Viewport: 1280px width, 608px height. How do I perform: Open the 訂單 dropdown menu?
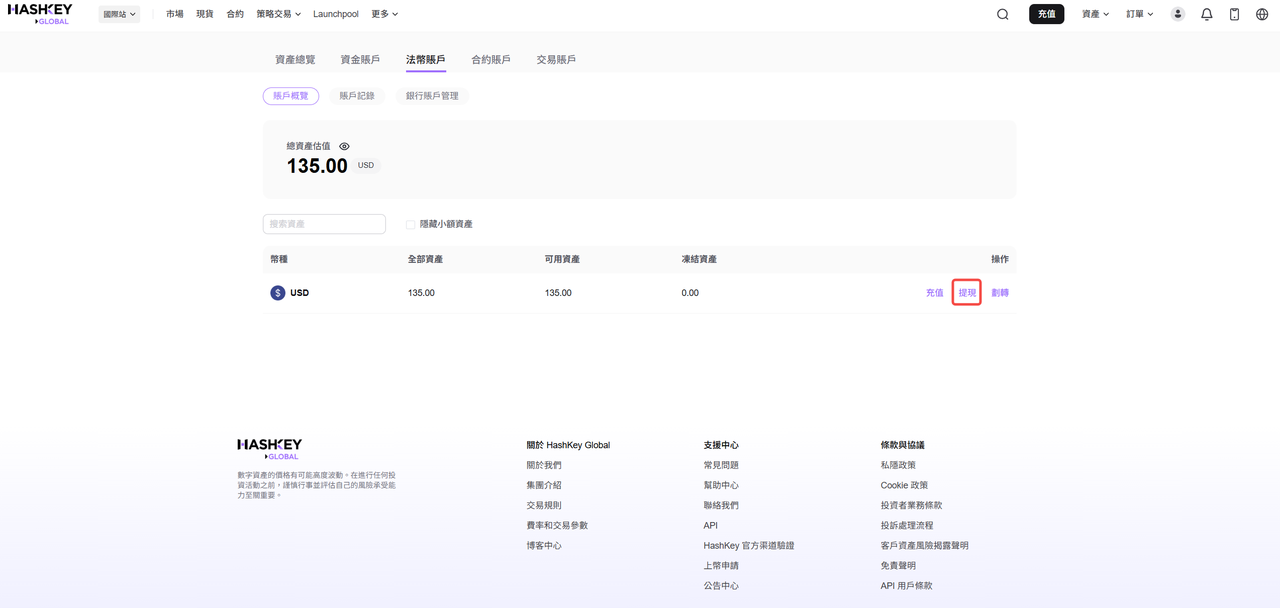tap(1140, 14)
